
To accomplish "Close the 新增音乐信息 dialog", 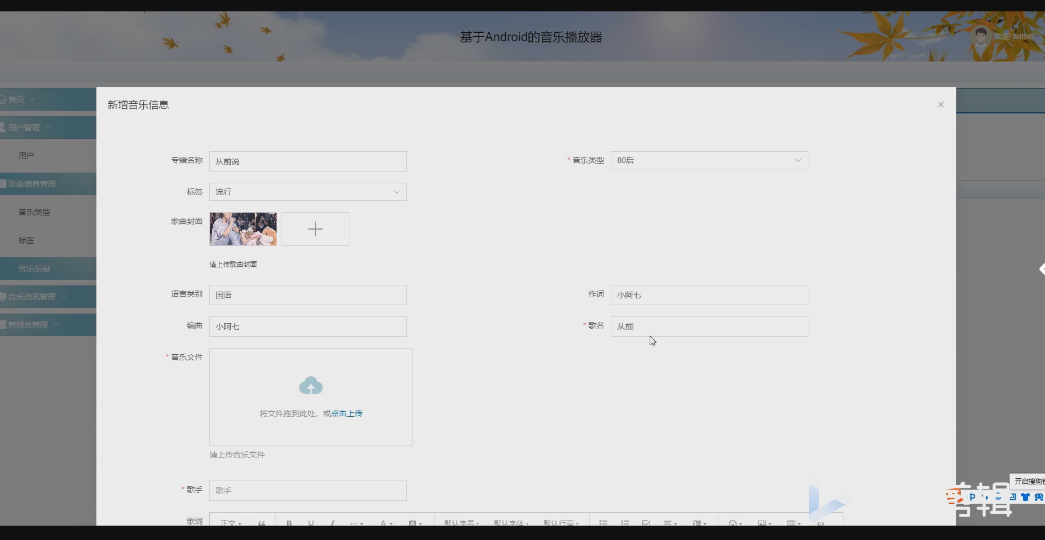I will [940, 105].
